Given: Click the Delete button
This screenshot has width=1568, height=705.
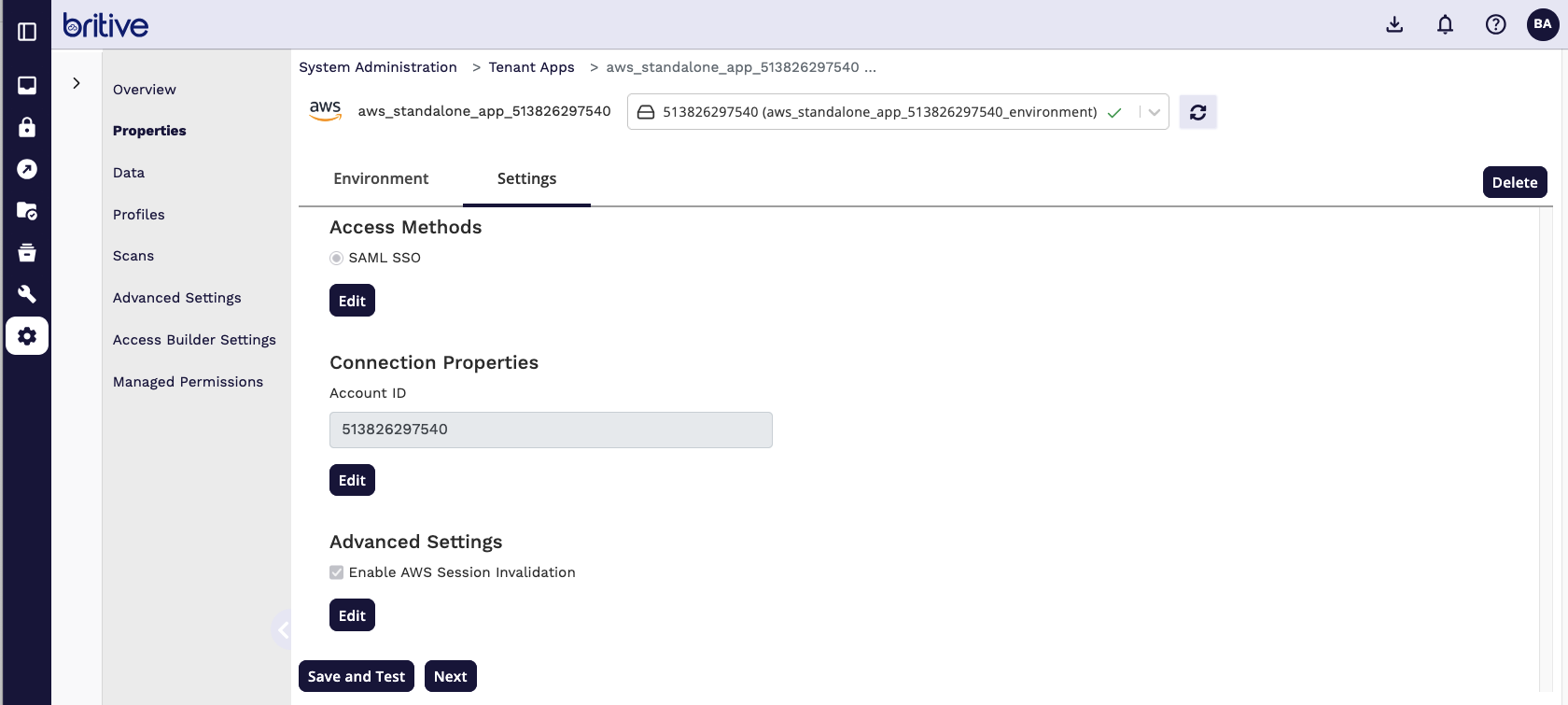Looking at the screenshot, I should (1514, 182).
